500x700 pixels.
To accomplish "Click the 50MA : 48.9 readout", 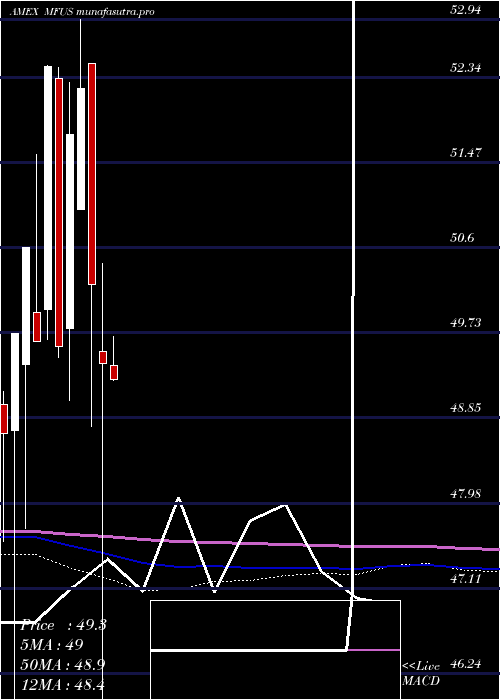I will tap(63, 664).
